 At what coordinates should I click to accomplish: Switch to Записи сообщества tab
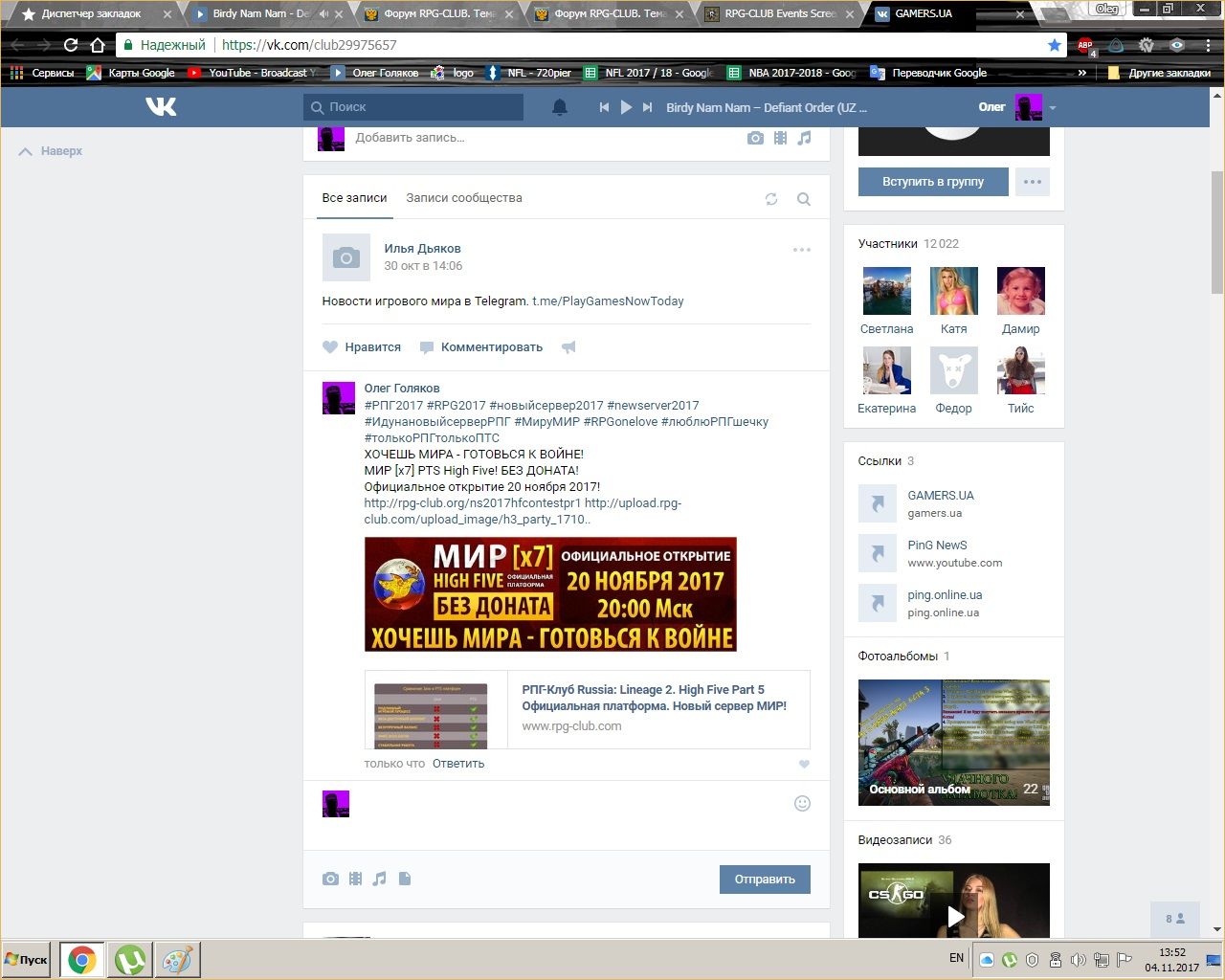click(464, 198)
